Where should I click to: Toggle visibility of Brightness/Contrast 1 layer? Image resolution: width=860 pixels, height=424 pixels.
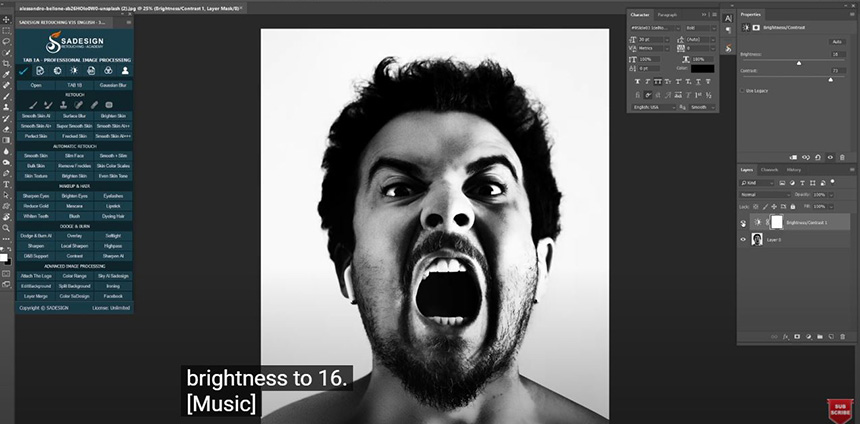click(743, 223)
